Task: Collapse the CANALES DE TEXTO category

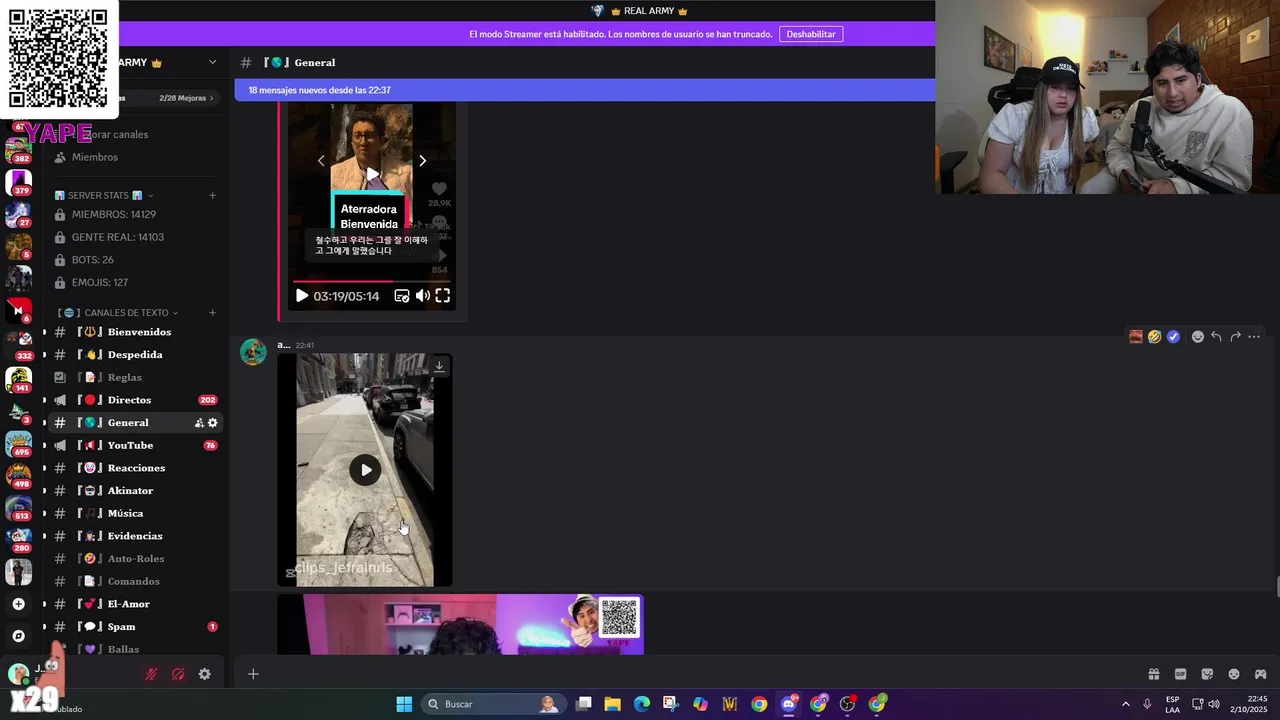Action: pos(119,312)
